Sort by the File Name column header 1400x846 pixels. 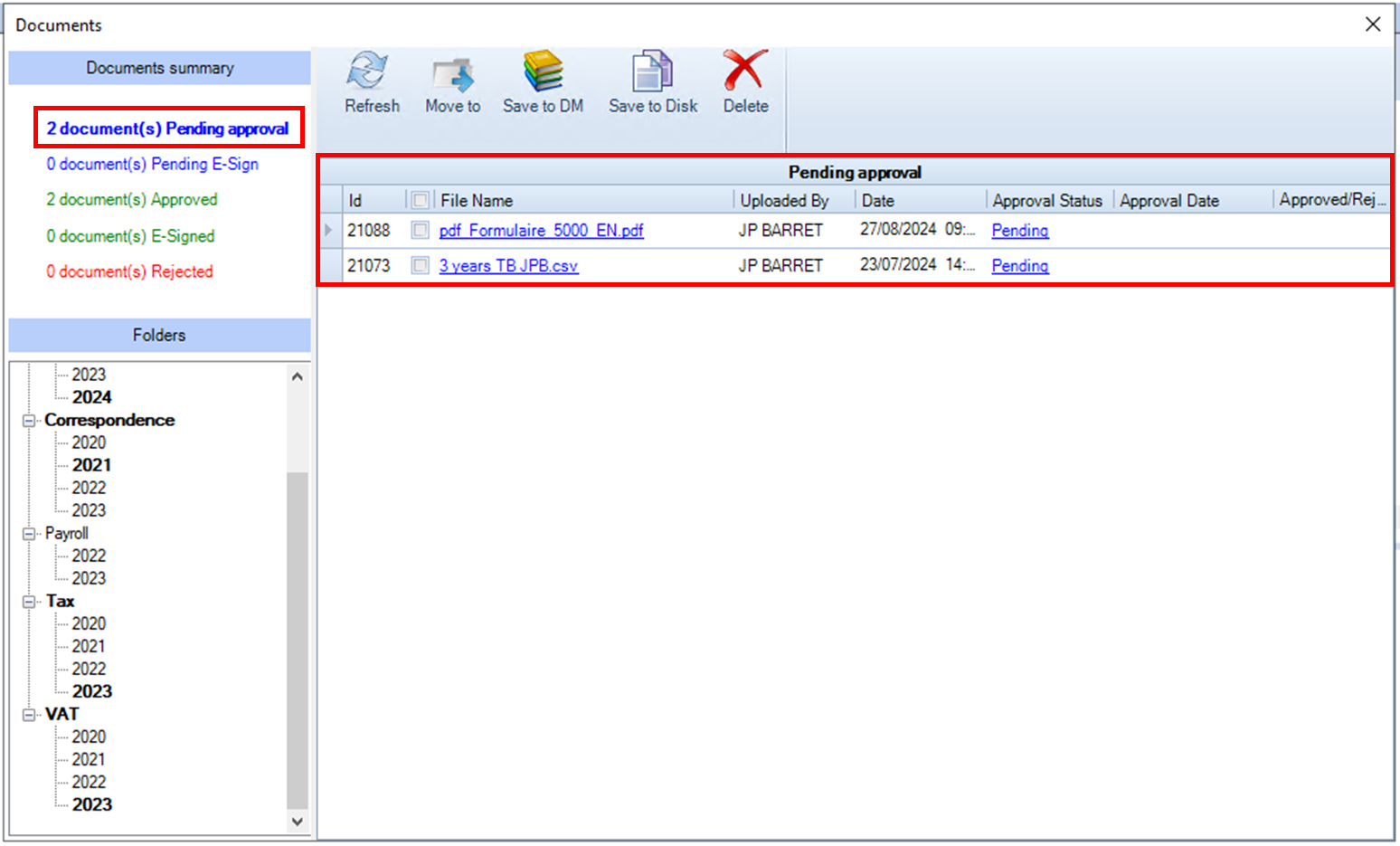(x=584, y=200)
